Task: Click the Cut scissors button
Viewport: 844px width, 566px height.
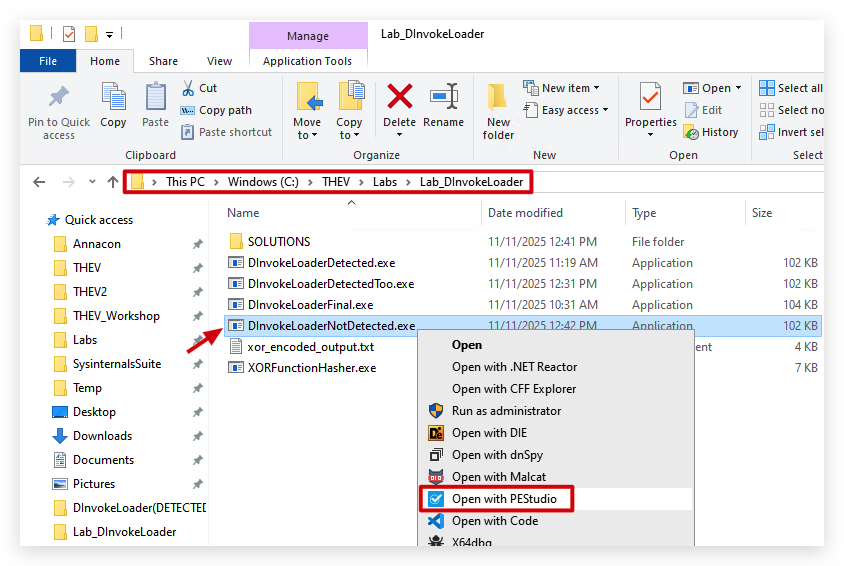Action: (x=200, y=88)
